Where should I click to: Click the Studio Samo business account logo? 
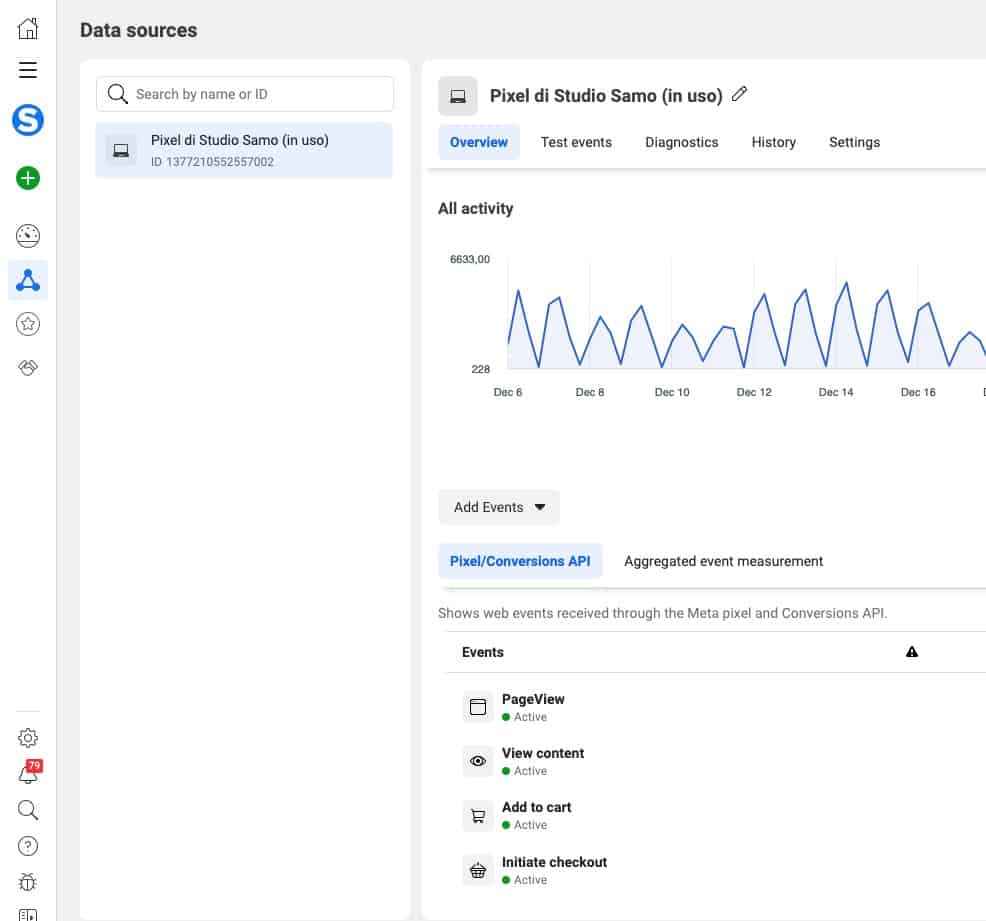28,119
